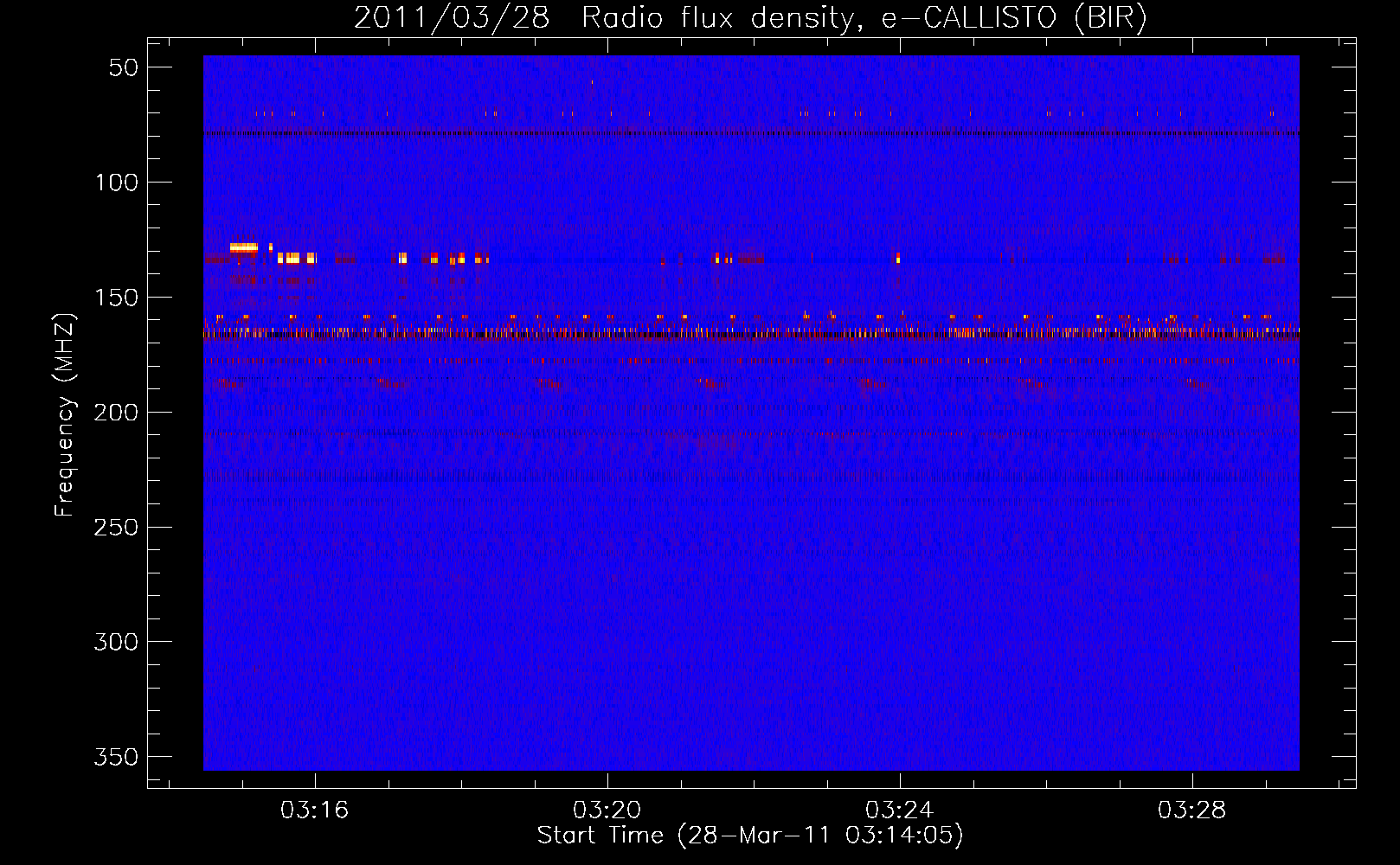Click the 03:24 time tick label

coord(899,811)
